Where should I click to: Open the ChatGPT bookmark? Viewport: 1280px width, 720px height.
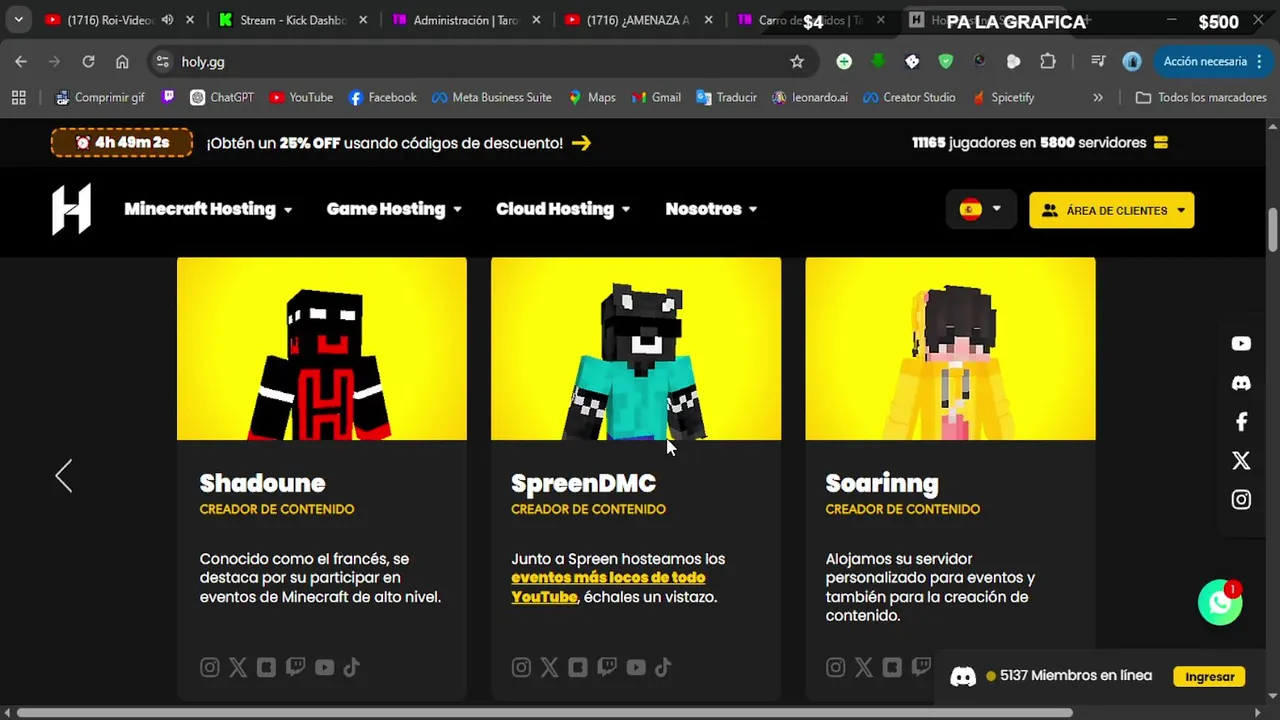point(222,97)
